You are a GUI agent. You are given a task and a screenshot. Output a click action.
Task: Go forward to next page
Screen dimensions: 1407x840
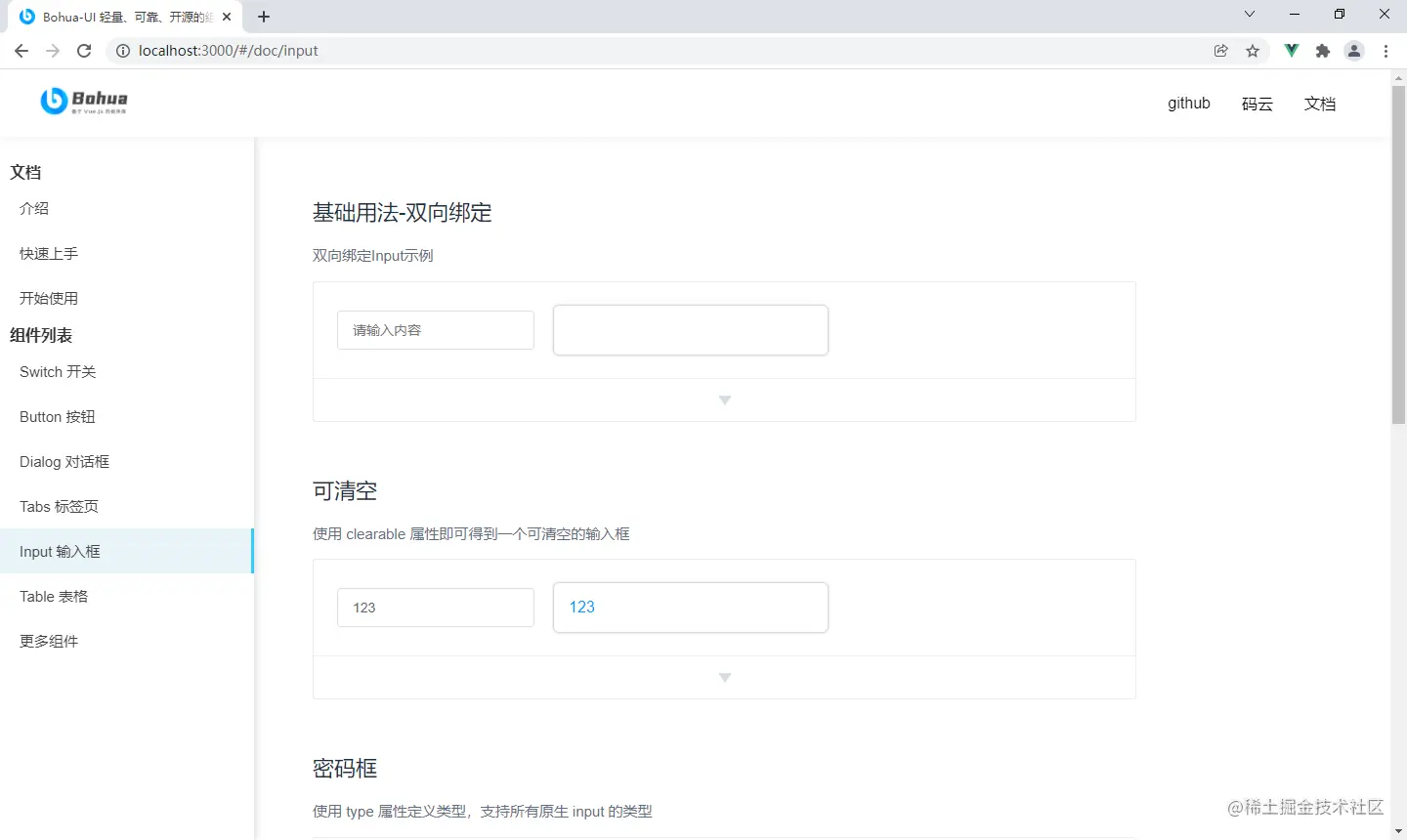pyautogui.click(x=53, y=51)
